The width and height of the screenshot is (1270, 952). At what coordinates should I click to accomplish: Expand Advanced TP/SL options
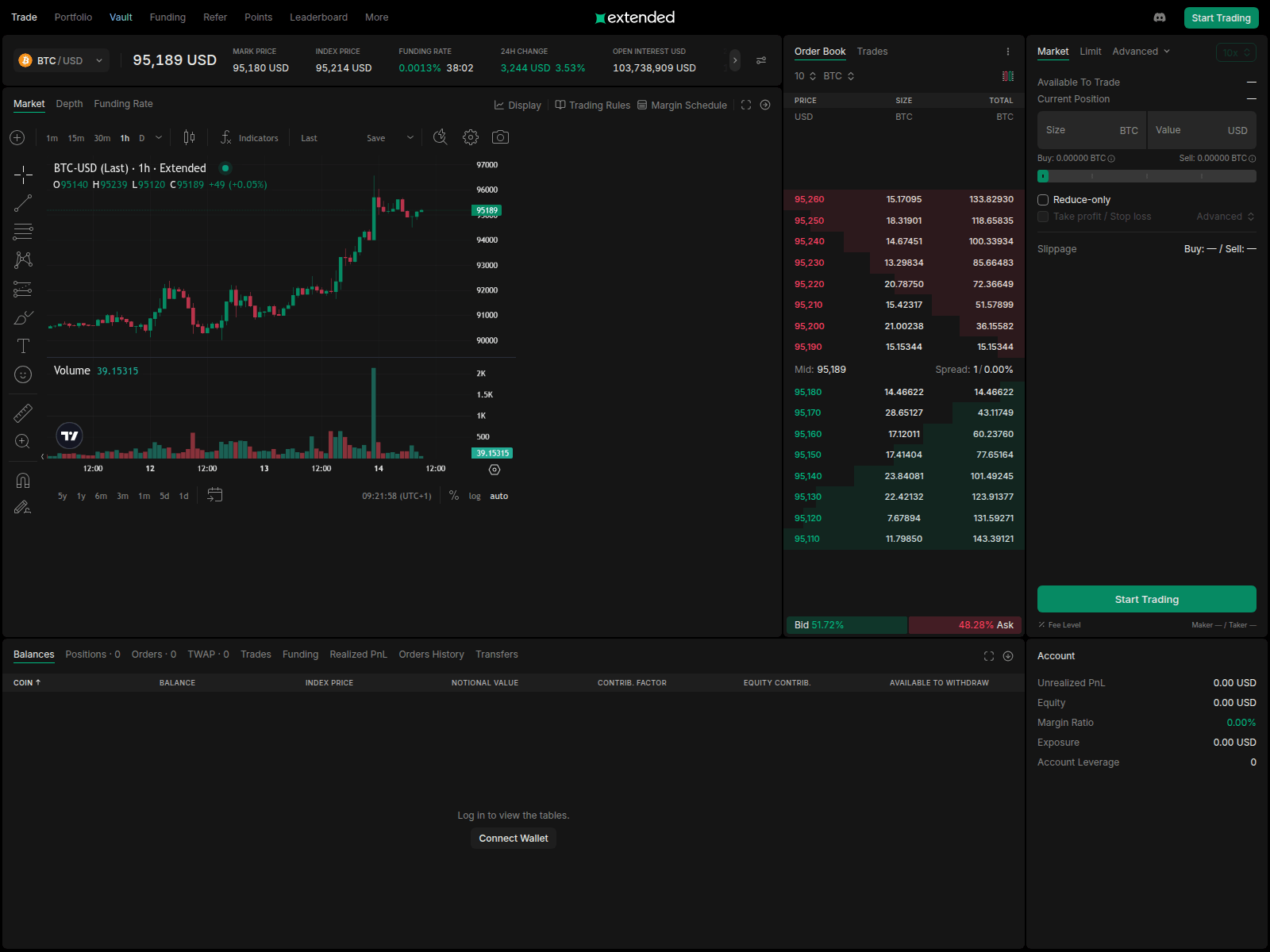1226,217
